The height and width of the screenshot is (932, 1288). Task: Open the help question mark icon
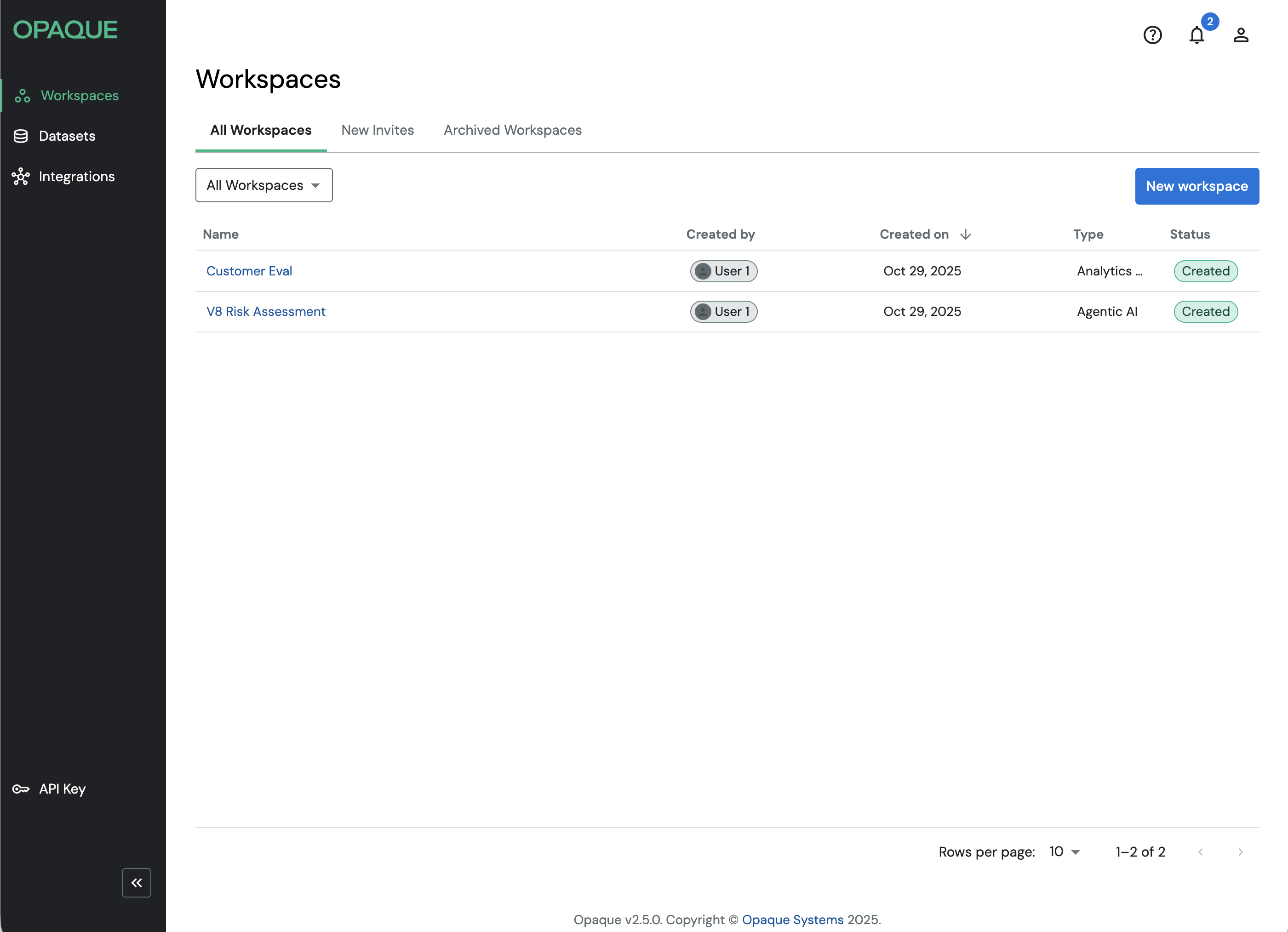pyautogui.click(x=1152, y=35)
